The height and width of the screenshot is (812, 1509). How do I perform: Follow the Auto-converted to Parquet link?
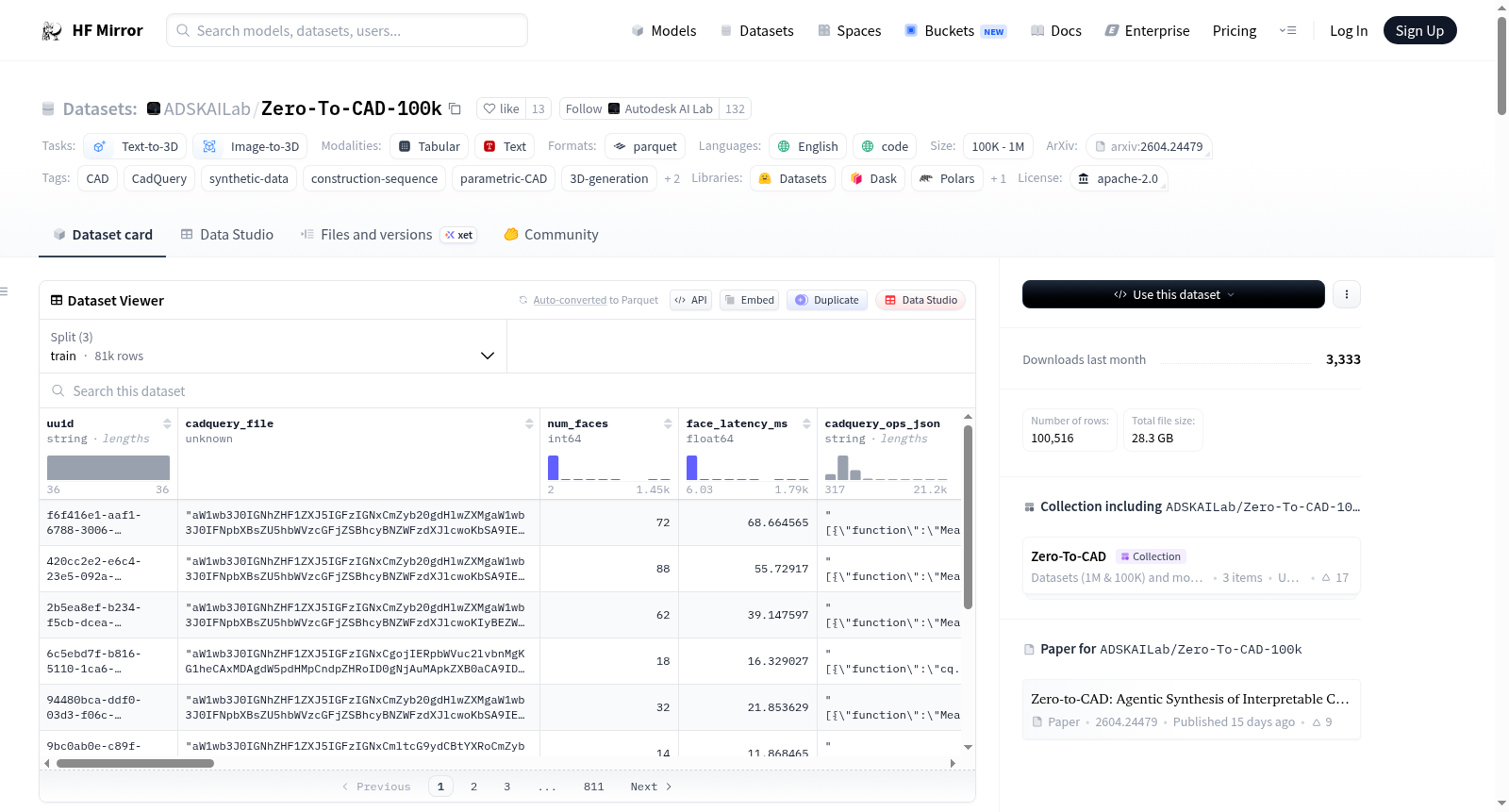point(570,300)
